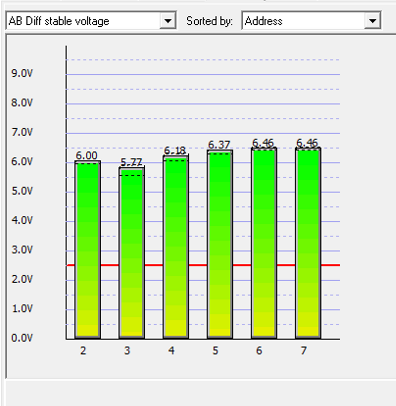The image size is (396, 406).
Task: Click the 7.0V axis label
Action: pos(22,132)
